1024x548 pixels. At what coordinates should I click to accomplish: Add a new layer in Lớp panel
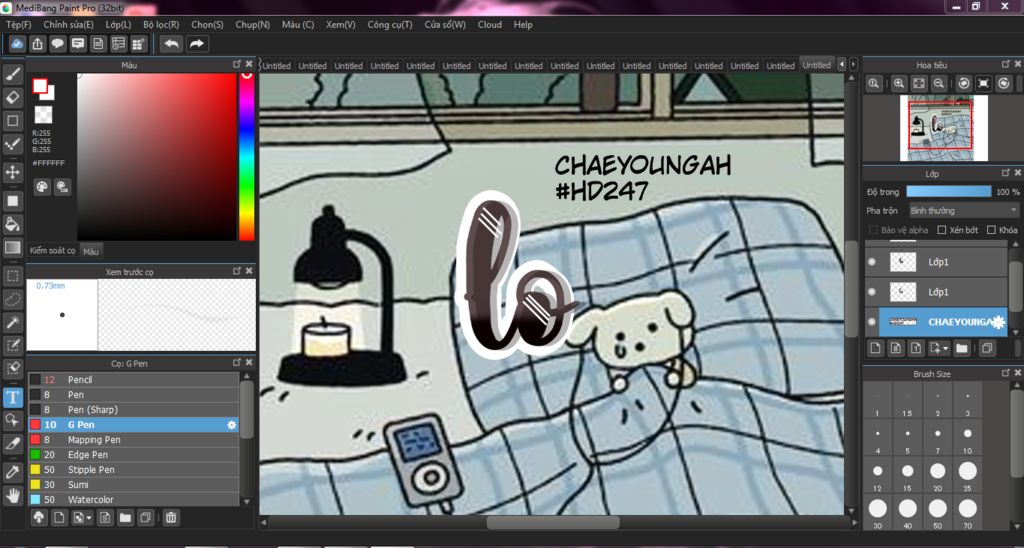[875, 348]
